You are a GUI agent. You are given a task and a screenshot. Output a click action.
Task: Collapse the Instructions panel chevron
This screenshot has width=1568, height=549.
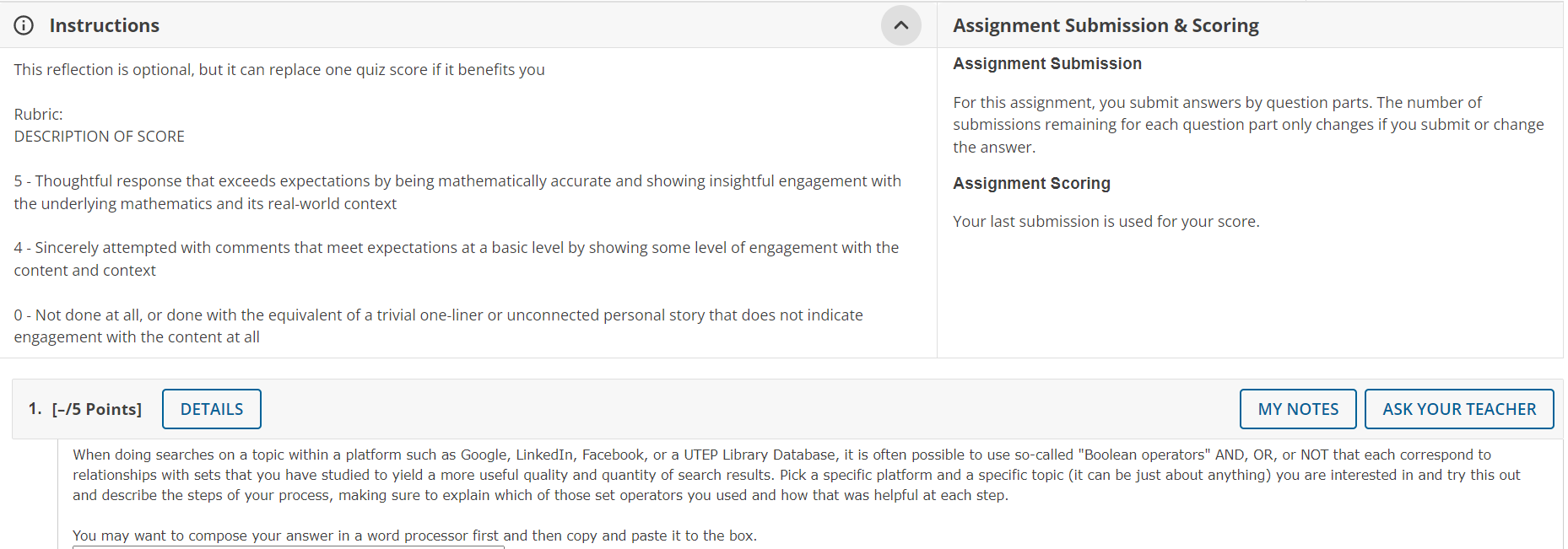(x=900, y=25)
